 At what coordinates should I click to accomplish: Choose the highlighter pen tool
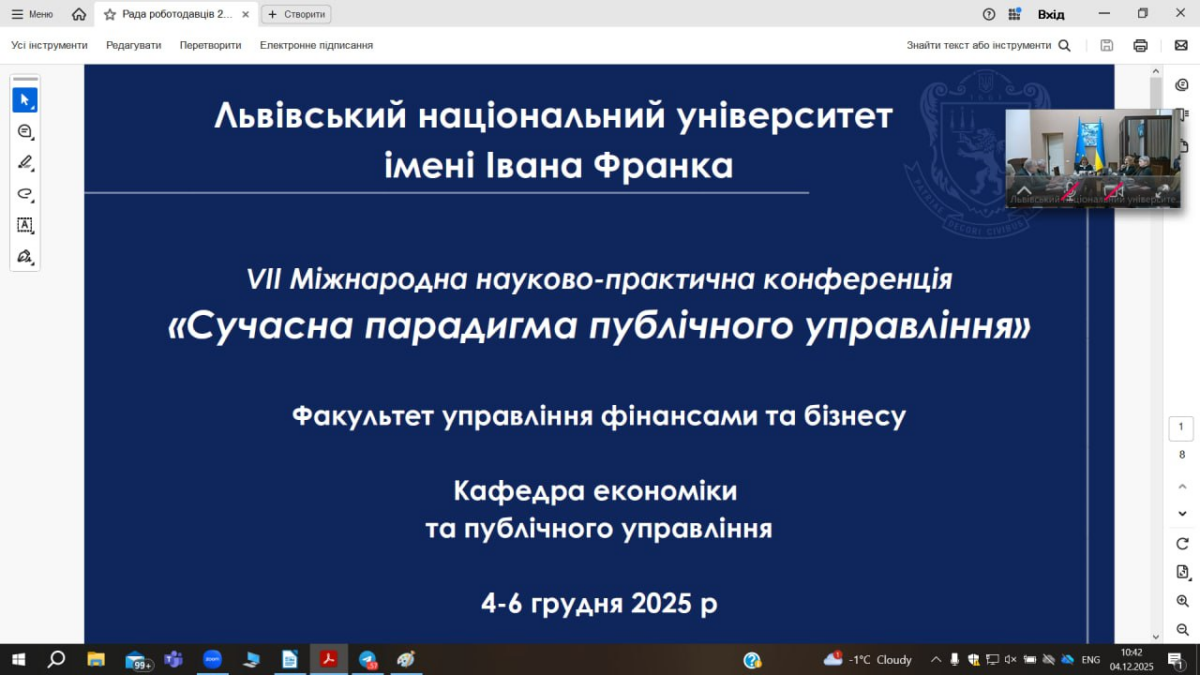tap(25, 163)
